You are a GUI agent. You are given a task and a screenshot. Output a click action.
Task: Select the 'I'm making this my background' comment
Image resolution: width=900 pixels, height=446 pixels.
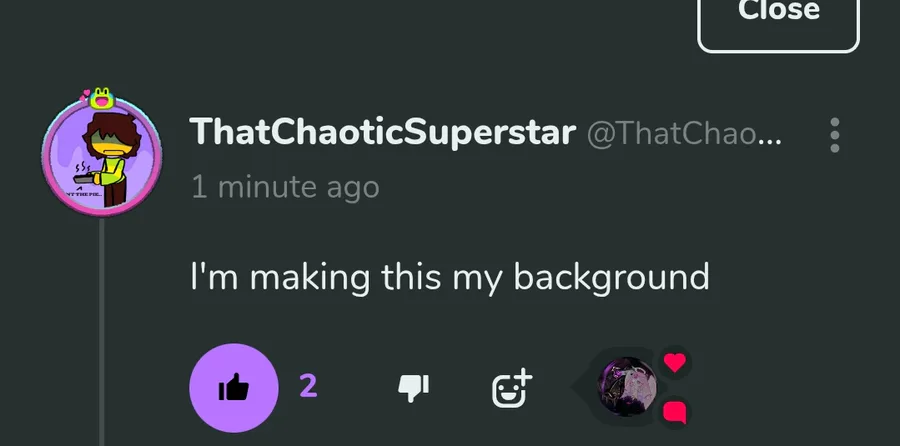[449, 277]
